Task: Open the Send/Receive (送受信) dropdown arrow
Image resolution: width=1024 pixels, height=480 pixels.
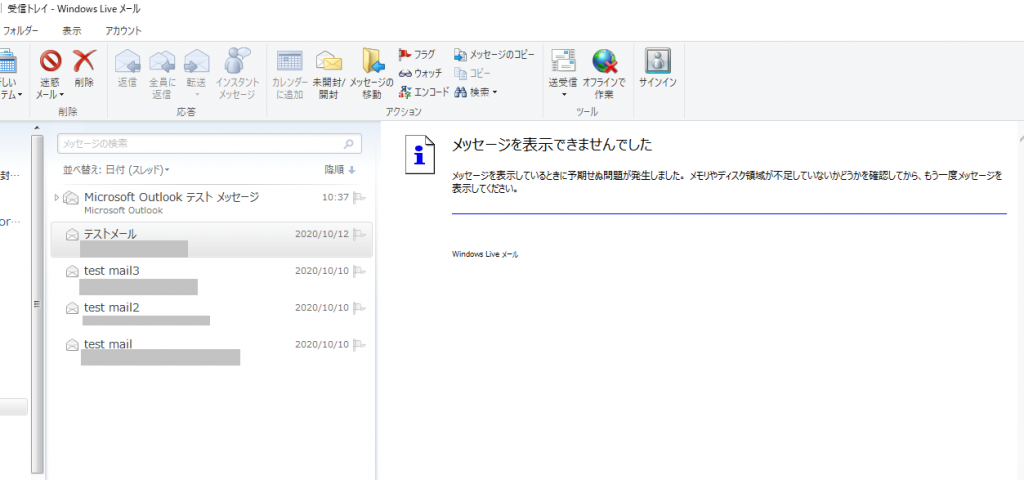Action: (563, 95)
